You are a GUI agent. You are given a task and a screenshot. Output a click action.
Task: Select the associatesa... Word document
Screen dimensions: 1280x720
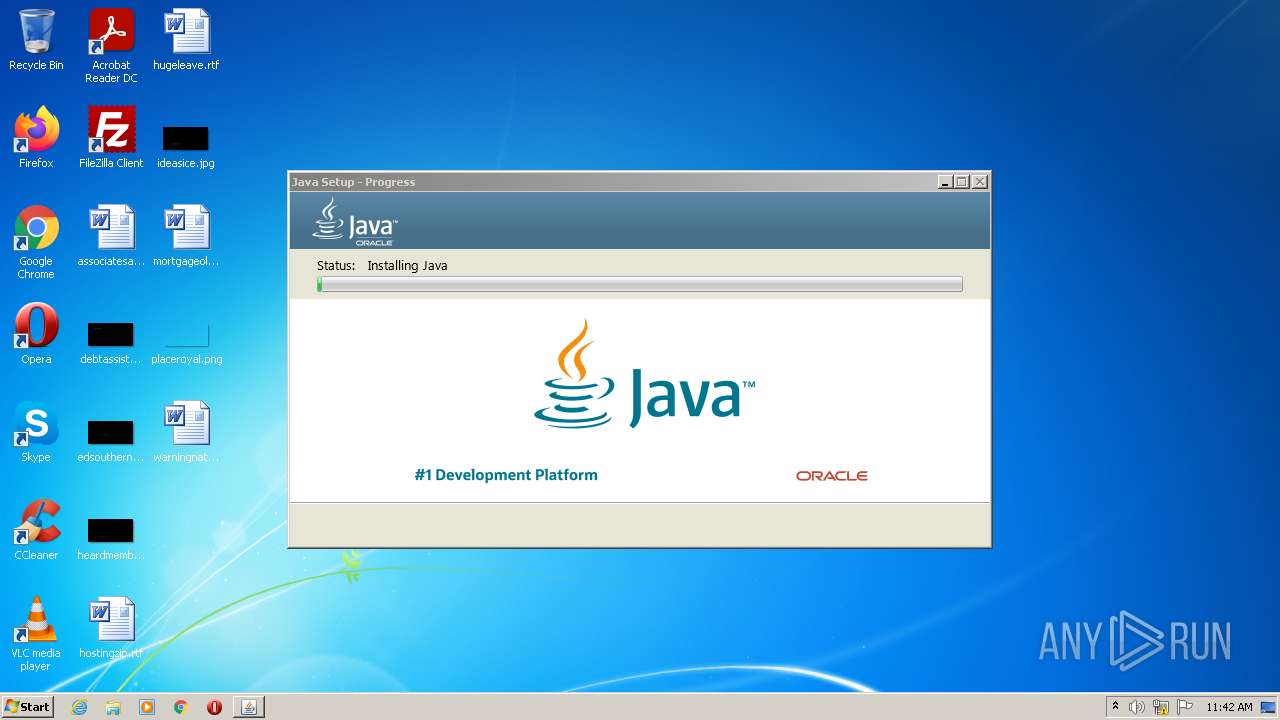(x=111, y=236)
